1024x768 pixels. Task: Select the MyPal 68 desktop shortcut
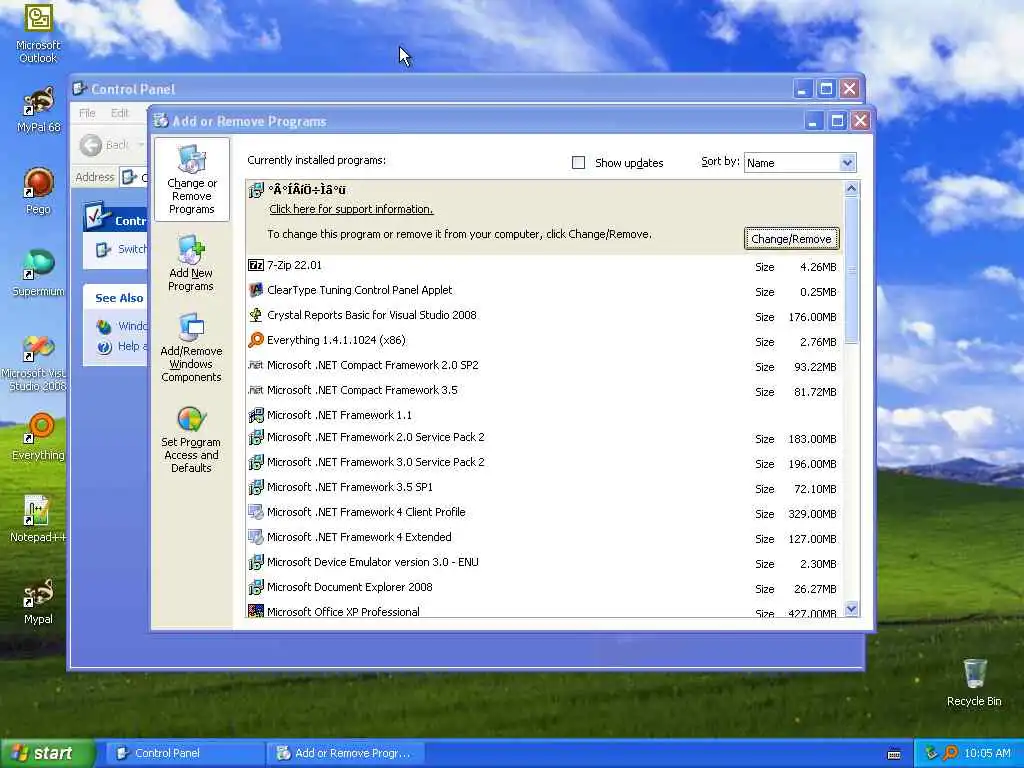click(38, 110)
